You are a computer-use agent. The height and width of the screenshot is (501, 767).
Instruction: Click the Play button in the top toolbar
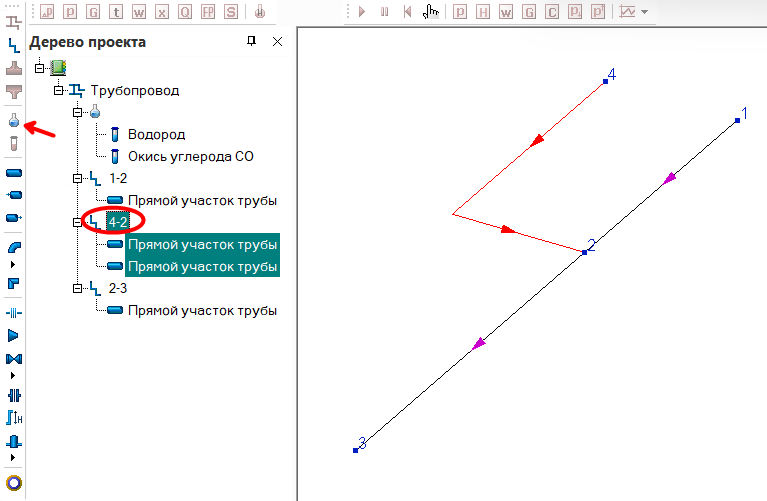pos(362,12)
